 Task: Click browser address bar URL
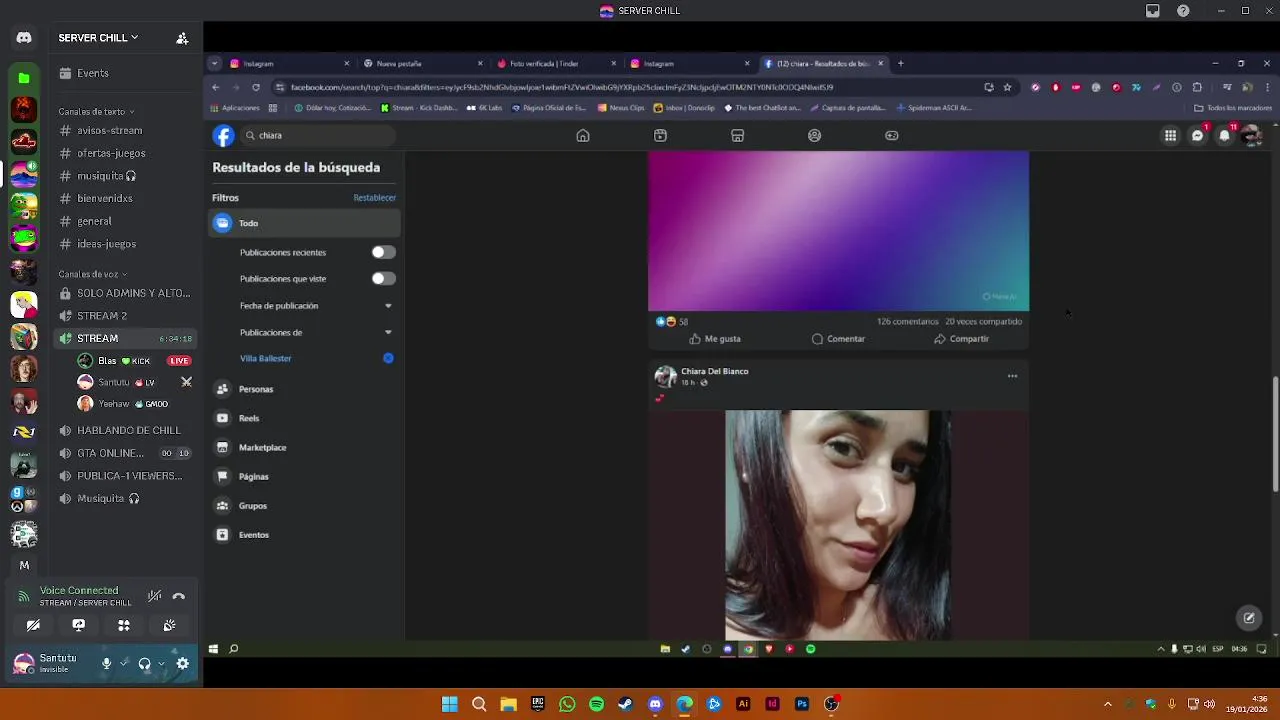[x=562, y=87]
